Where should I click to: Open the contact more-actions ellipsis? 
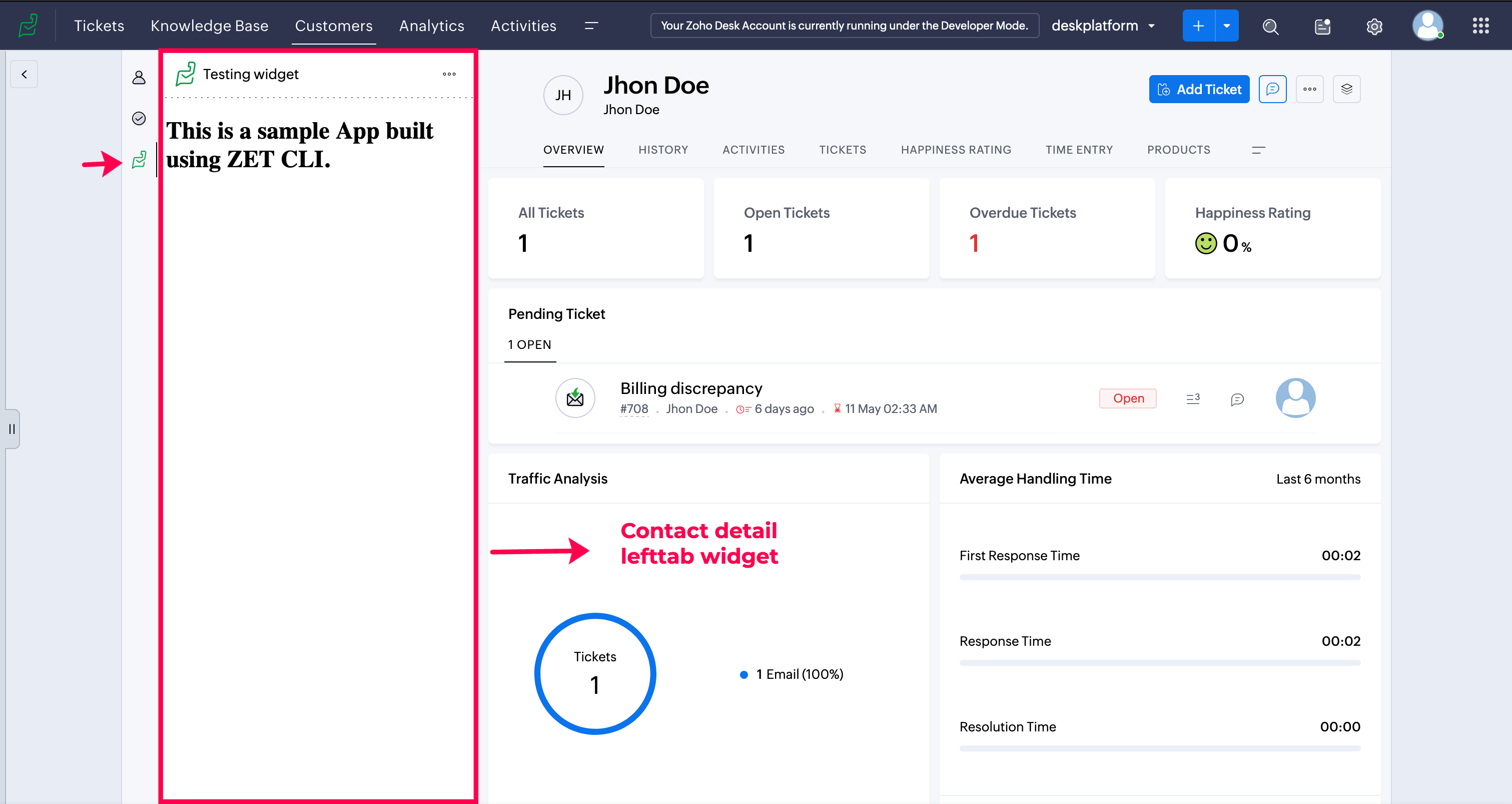(1309, 89)
